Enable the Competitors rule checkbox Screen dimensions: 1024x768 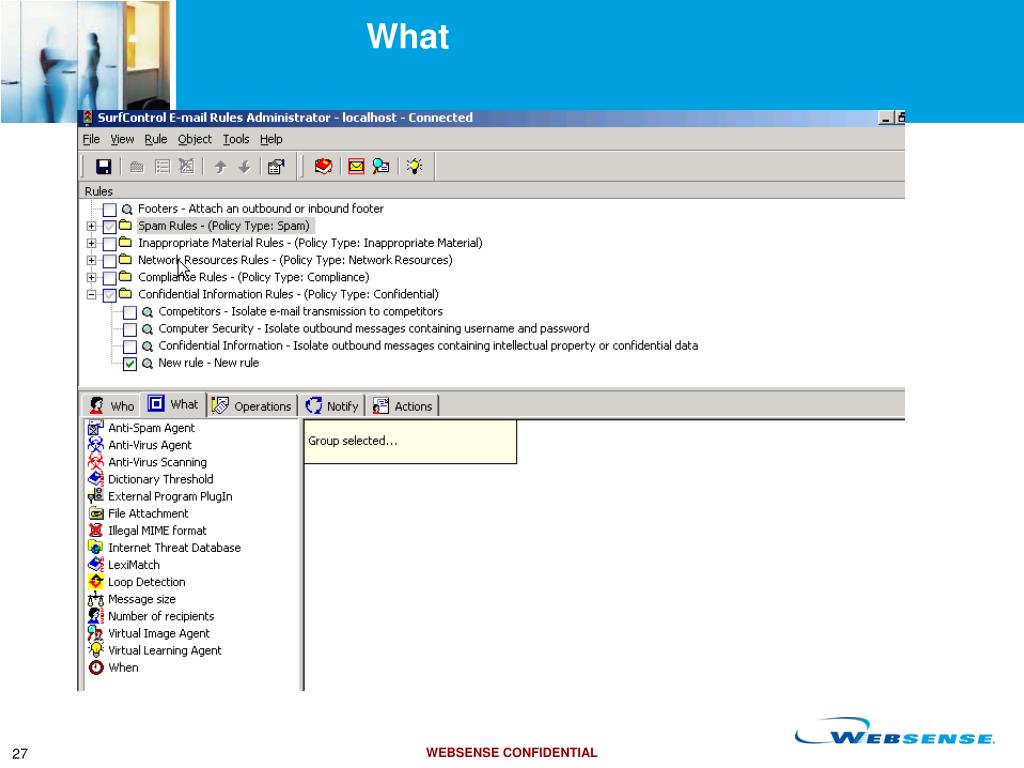click(130, 312)
